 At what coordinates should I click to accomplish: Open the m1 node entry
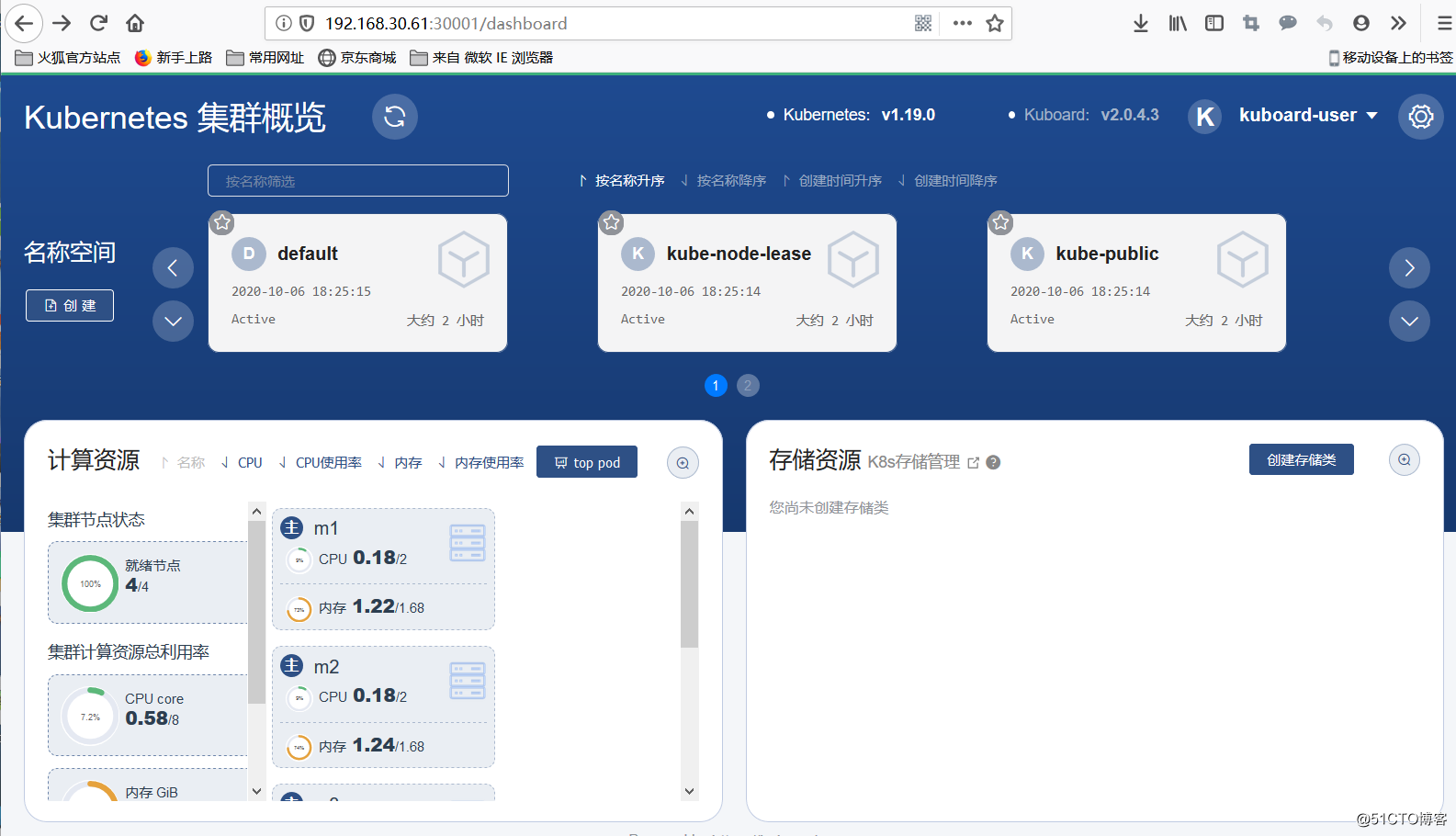(x=384, y=569)
